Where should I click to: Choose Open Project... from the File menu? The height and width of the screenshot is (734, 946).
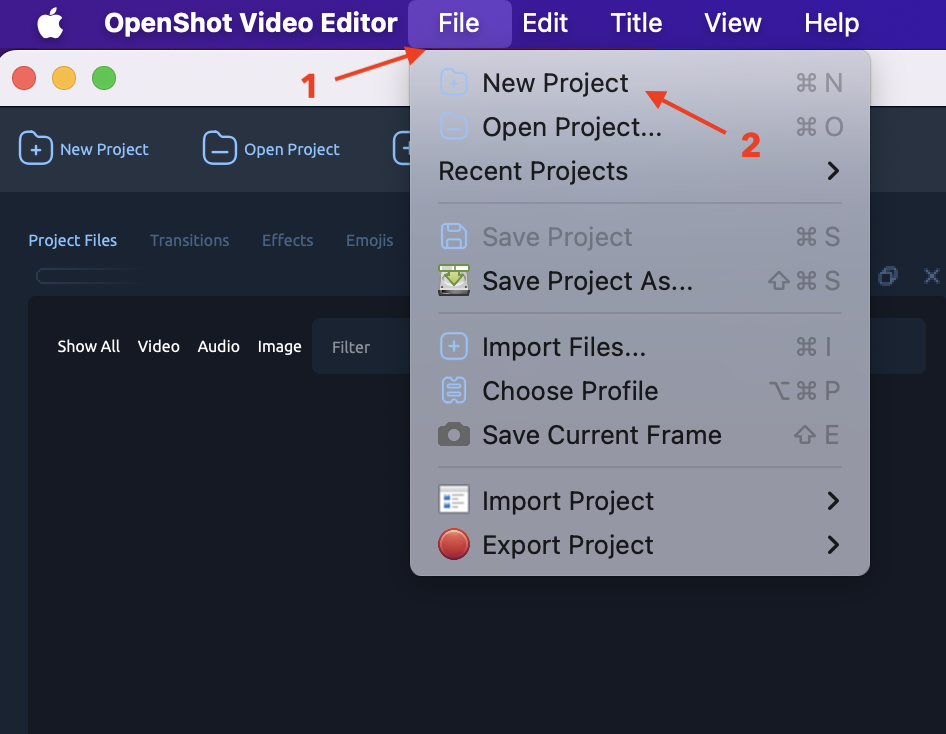click(640, 127)
